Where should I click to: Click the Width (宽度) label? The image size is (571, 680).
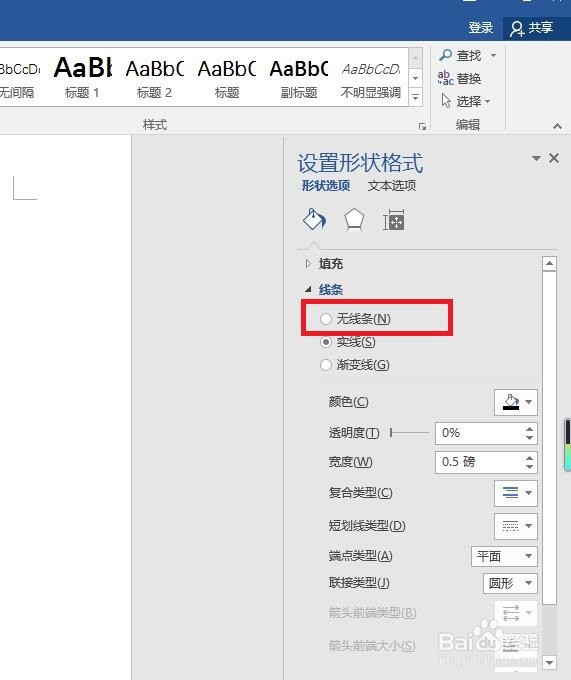coord(350,462)
